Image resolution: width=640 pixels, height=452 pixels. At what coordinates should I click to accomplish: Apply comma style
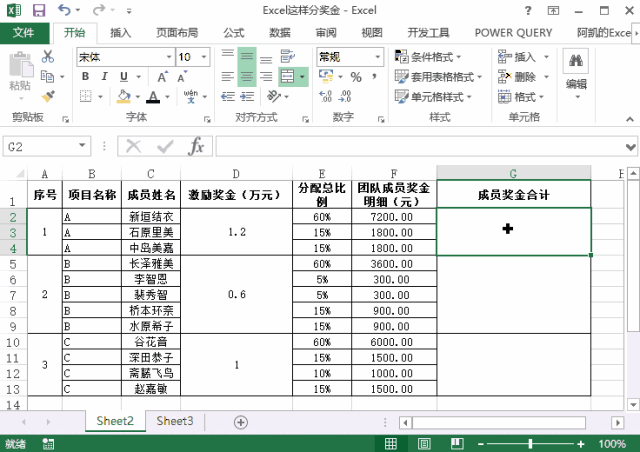(374, 76)
